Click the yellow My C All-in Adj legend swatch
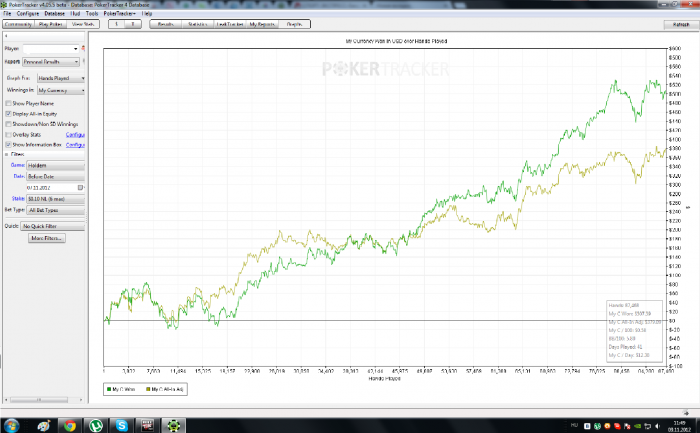 tap(148, 389)
